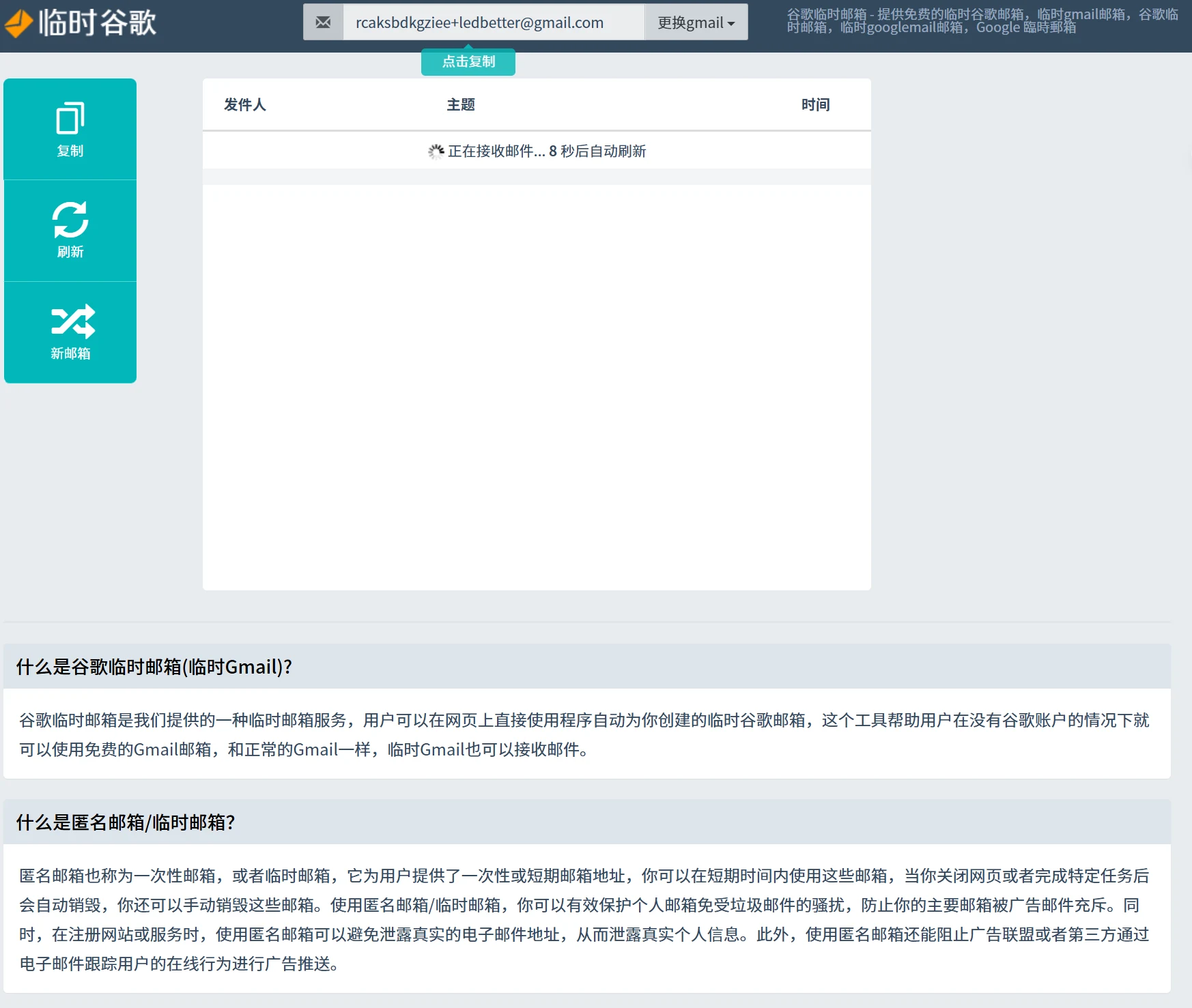Click the header description starting 谷歌临时邮箱 - 提供免费的
The image size is (1192, 1008).
[982, 20]
